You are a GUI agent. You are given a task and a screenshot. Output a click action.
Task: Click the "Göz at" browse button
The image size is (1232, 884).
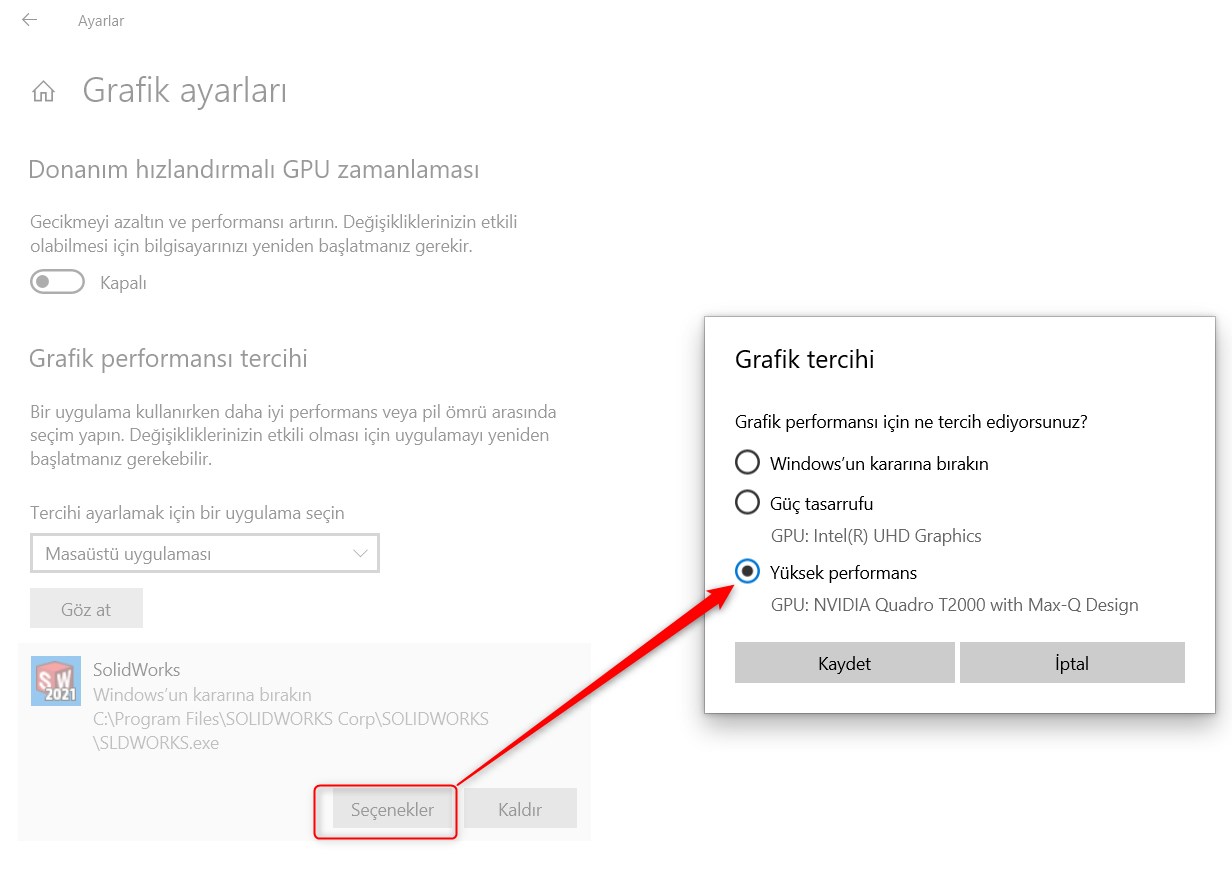87,609
